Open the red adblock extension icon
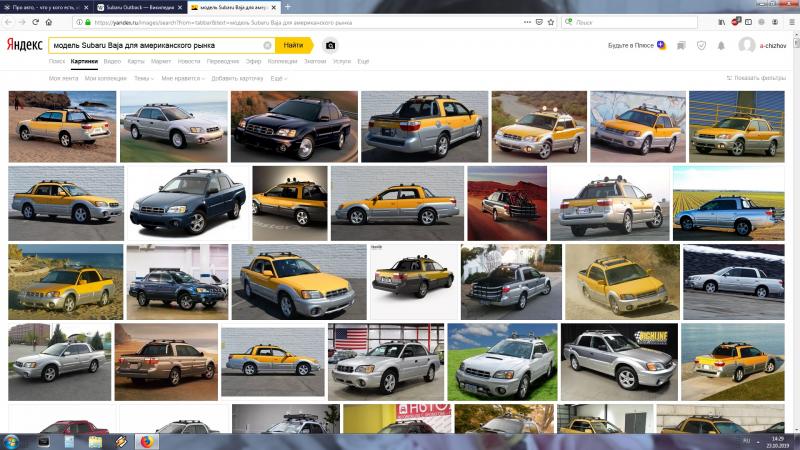Image resolution: width=800 pixels, height=450 pixels. tap(736, 22)
